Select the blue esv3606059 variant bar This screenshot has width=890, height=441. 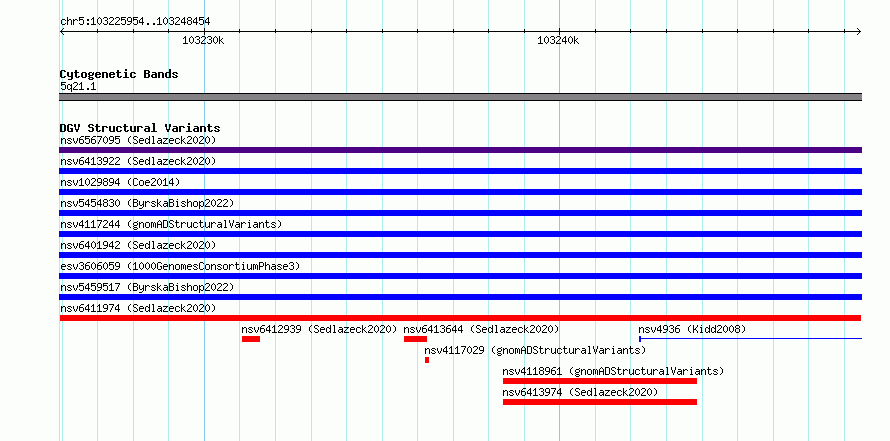coord(460,276)
